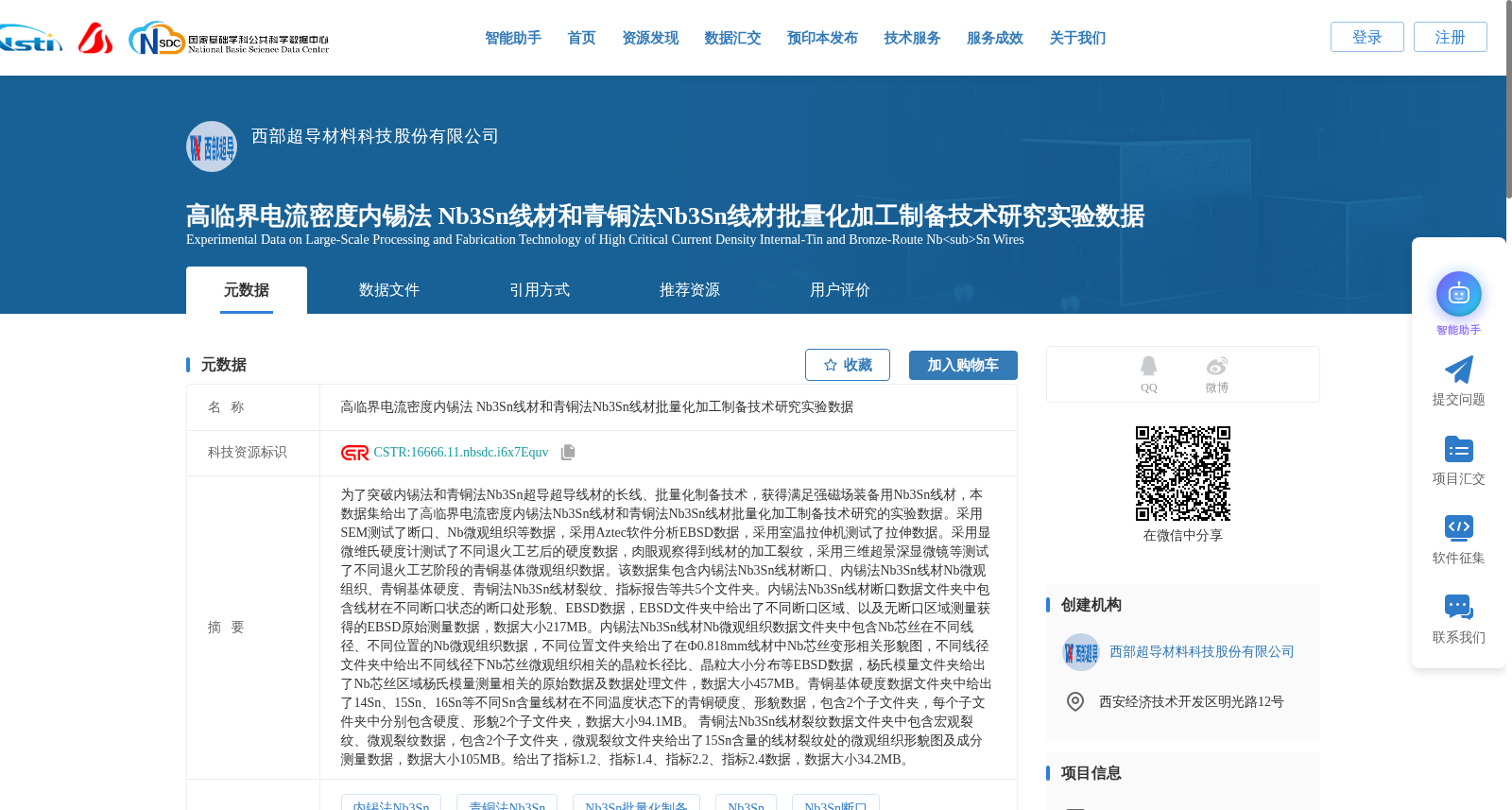Screen dimensions: 1512x810
Task: Open the 智能助手 robot icon in the sidebar
Action: tap(1458, 294)
